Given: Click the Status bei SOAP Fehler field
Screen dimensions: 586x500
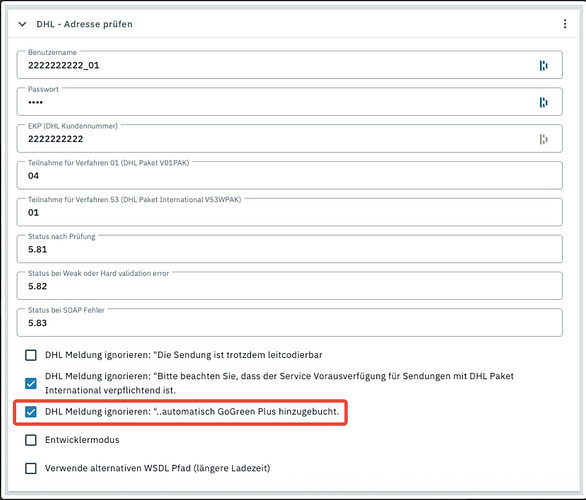Looking at the screenshot, I should (289, 322).
